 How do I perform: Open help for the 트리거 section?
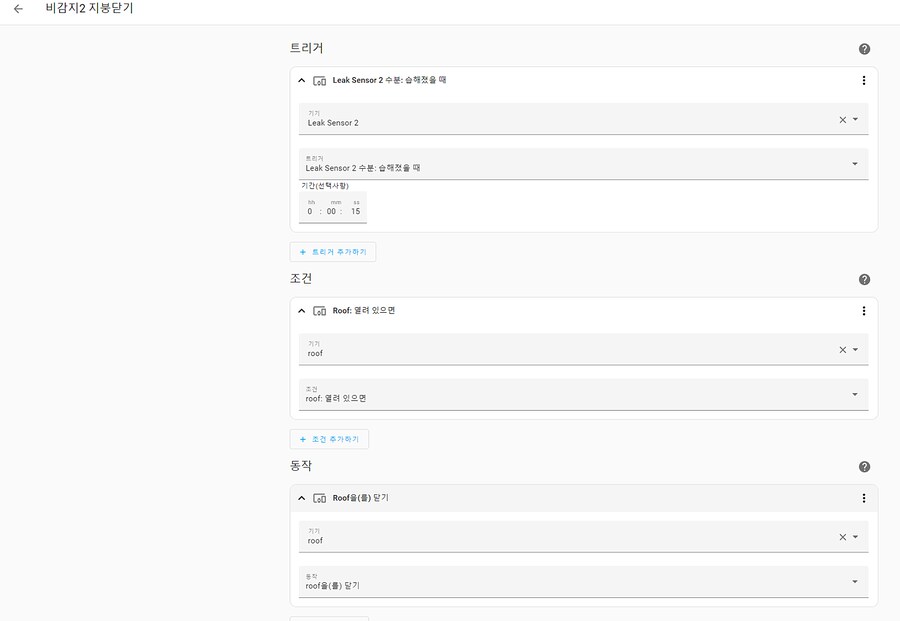coord(864,49)
